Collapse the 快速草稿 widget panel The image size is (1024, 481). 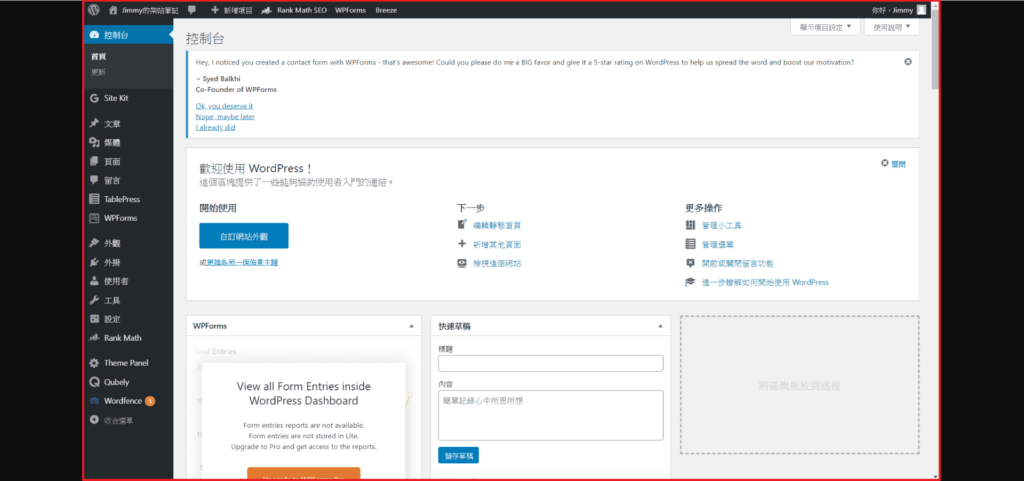(660, 325)
